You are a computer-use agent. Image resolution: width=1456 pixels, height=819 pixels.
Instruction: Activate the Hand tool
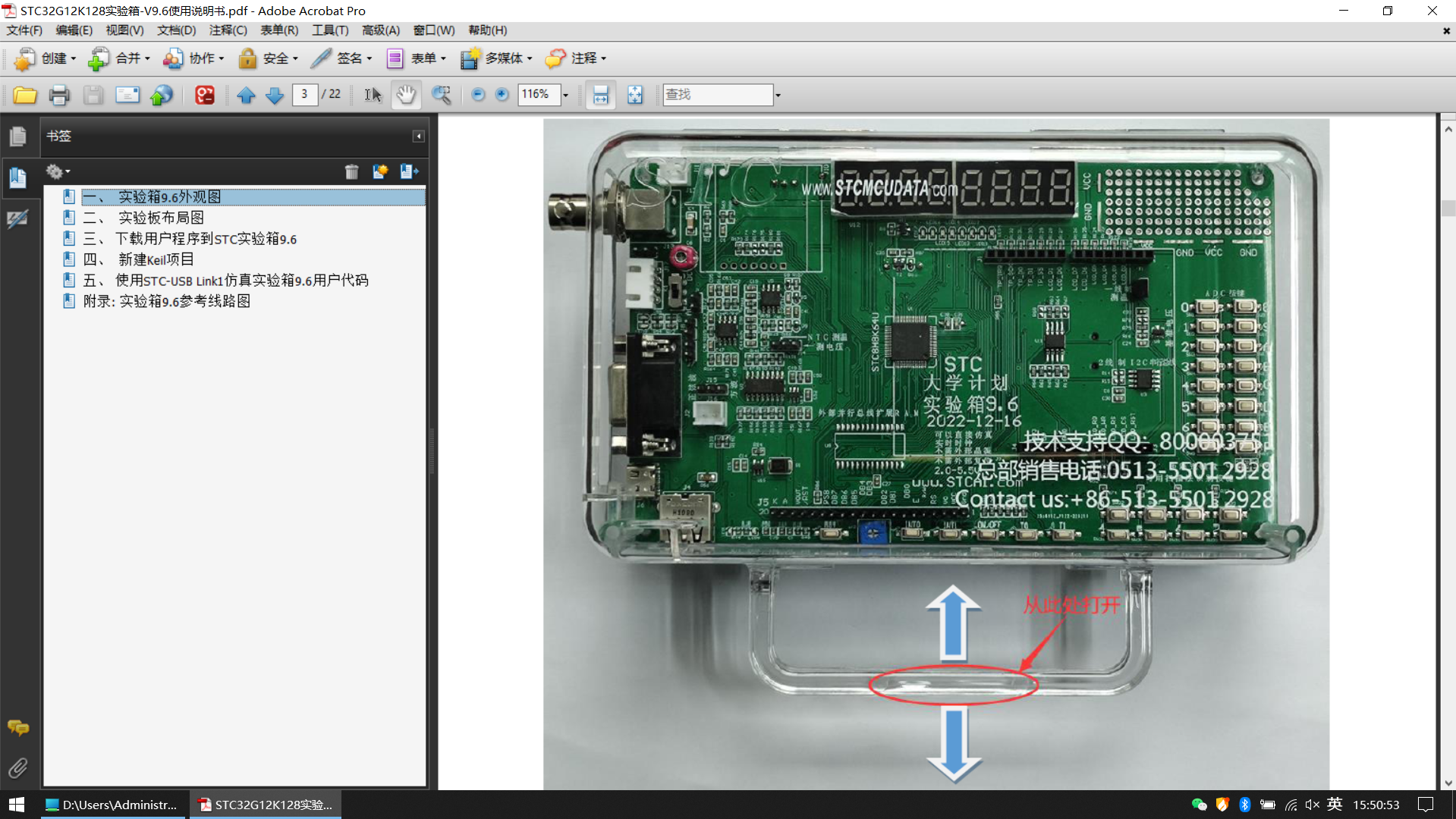[x=407, y=95]
